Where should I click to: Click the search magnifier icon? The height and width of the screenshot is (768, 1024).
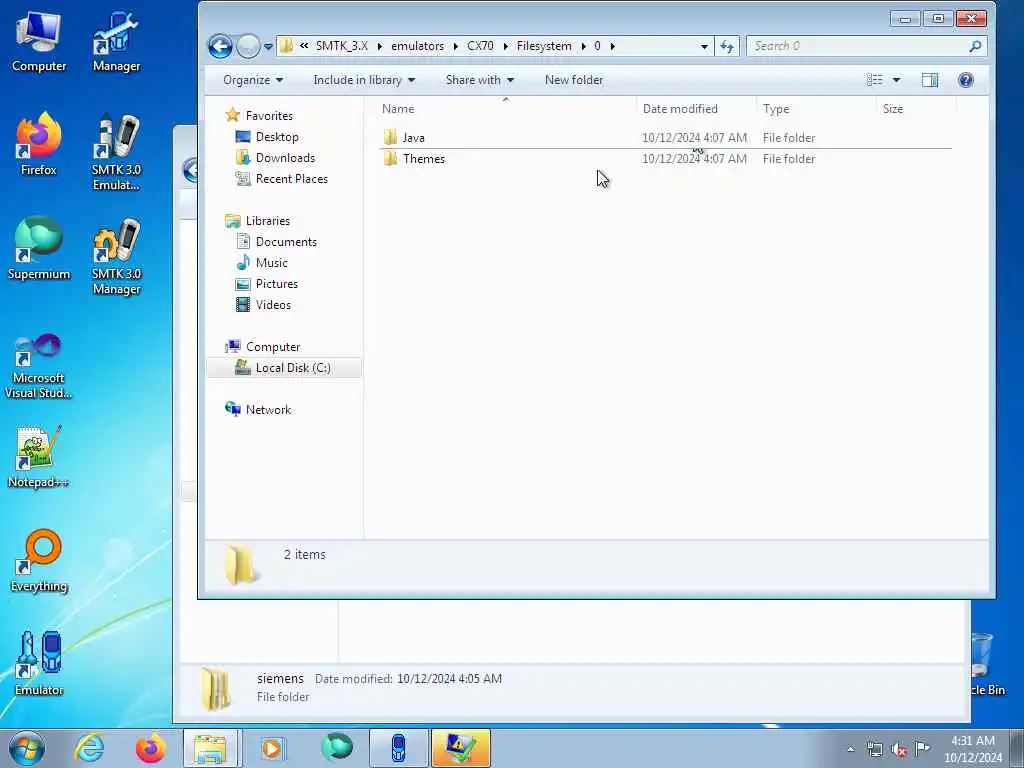(975, 46)
